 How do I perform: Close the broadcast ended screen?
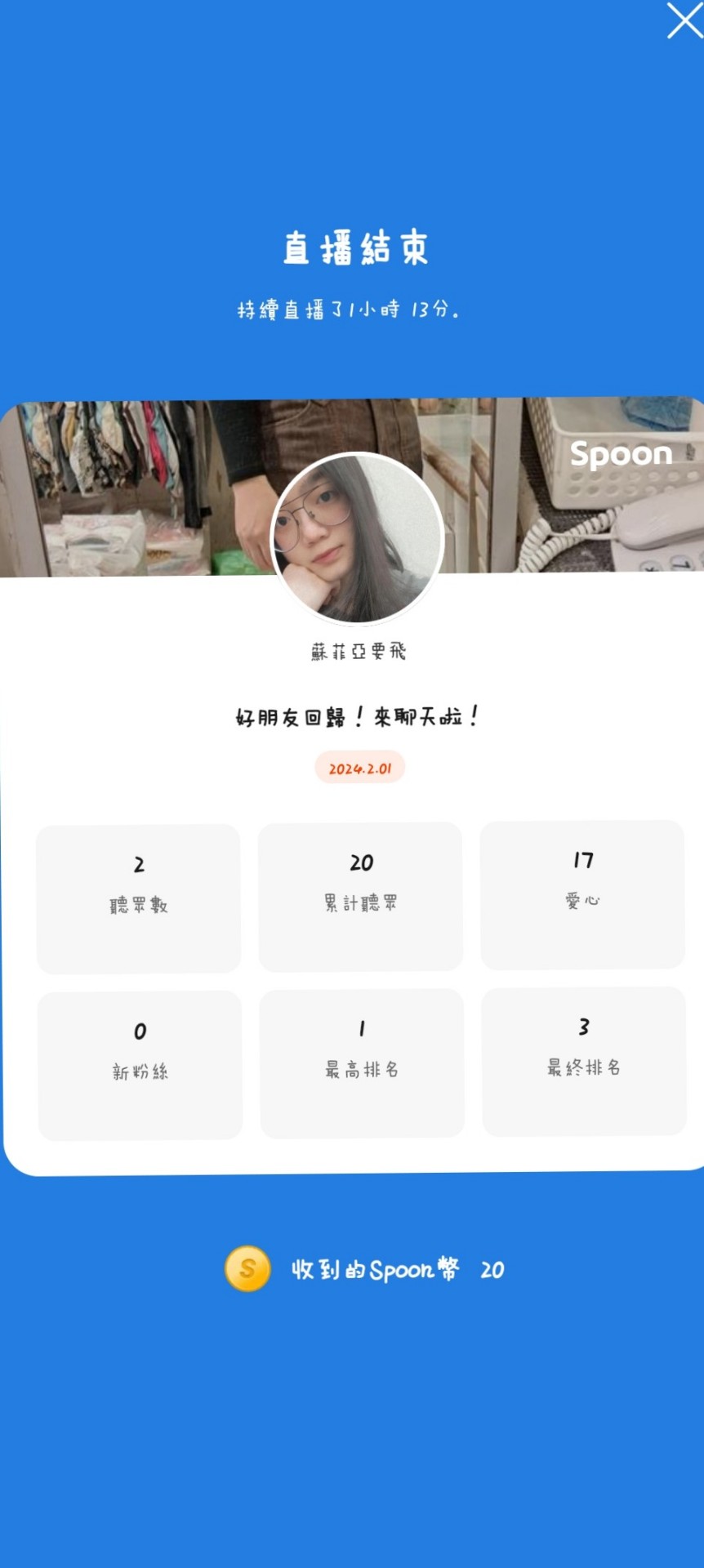click(684, 20)
